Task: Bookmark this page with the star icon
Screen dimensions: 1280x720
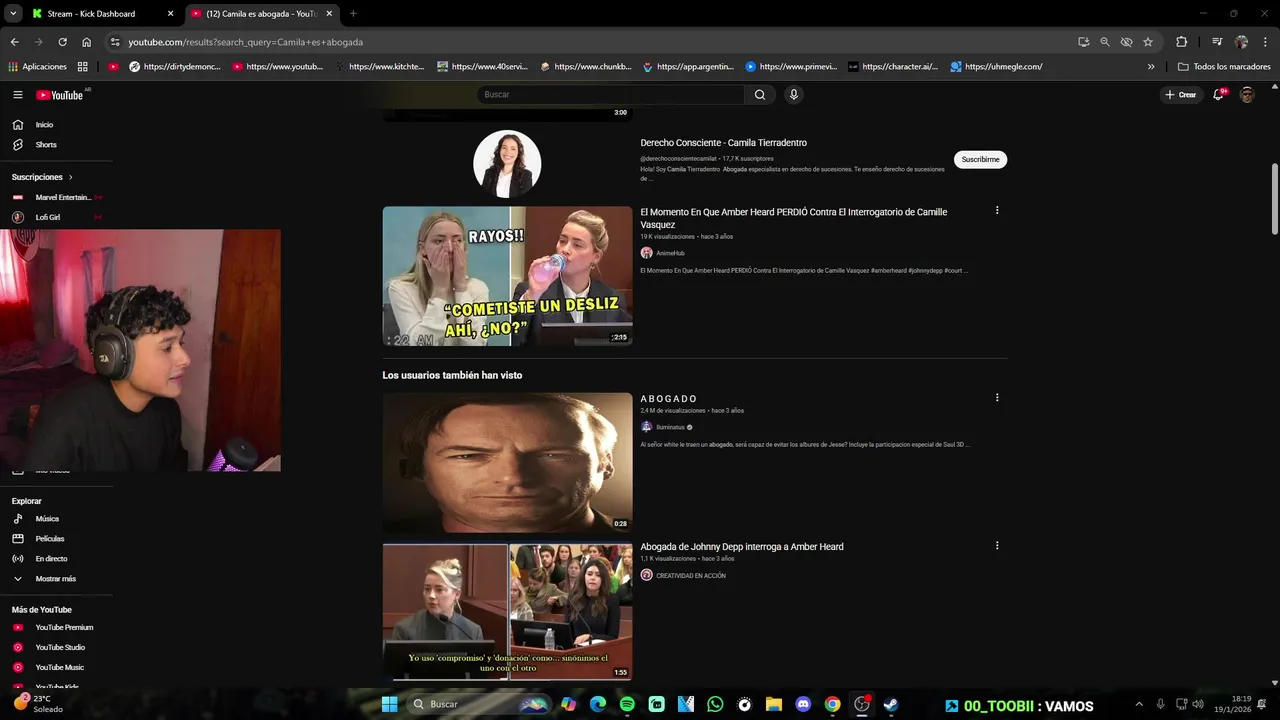Action: point(1148,42)
